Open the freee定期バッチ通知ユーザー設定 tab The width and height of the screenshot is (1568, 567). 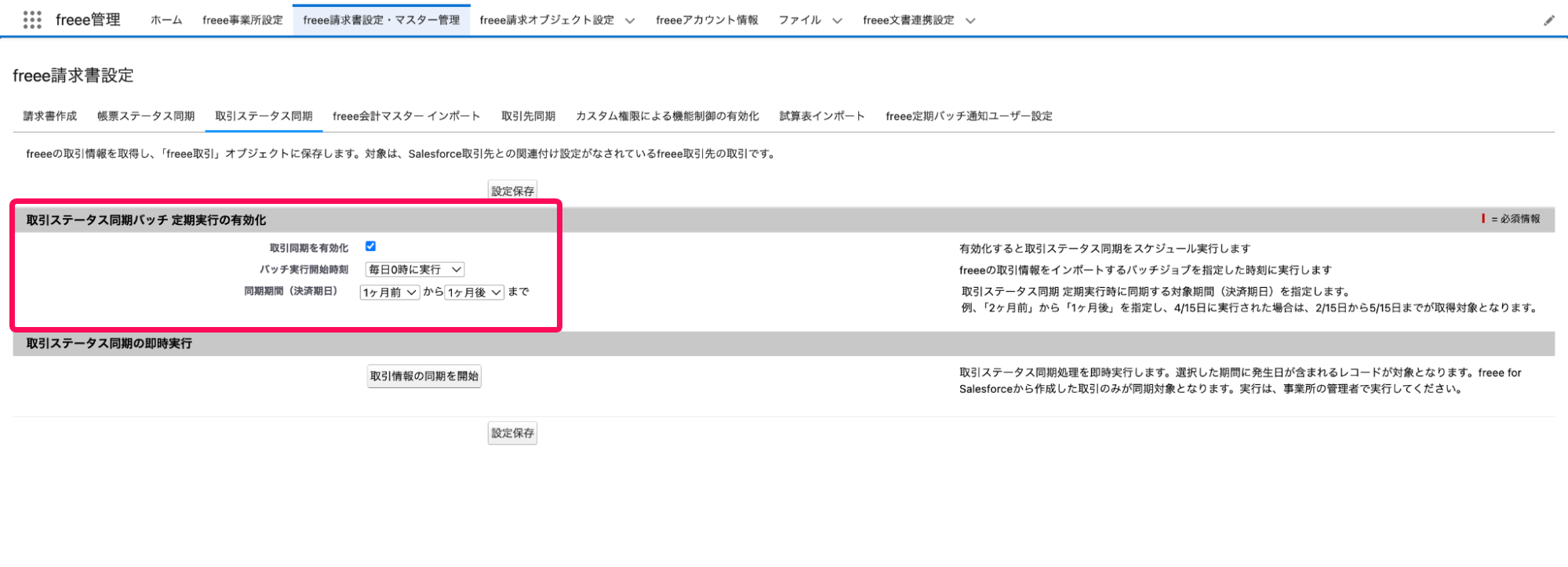point(969,116)
